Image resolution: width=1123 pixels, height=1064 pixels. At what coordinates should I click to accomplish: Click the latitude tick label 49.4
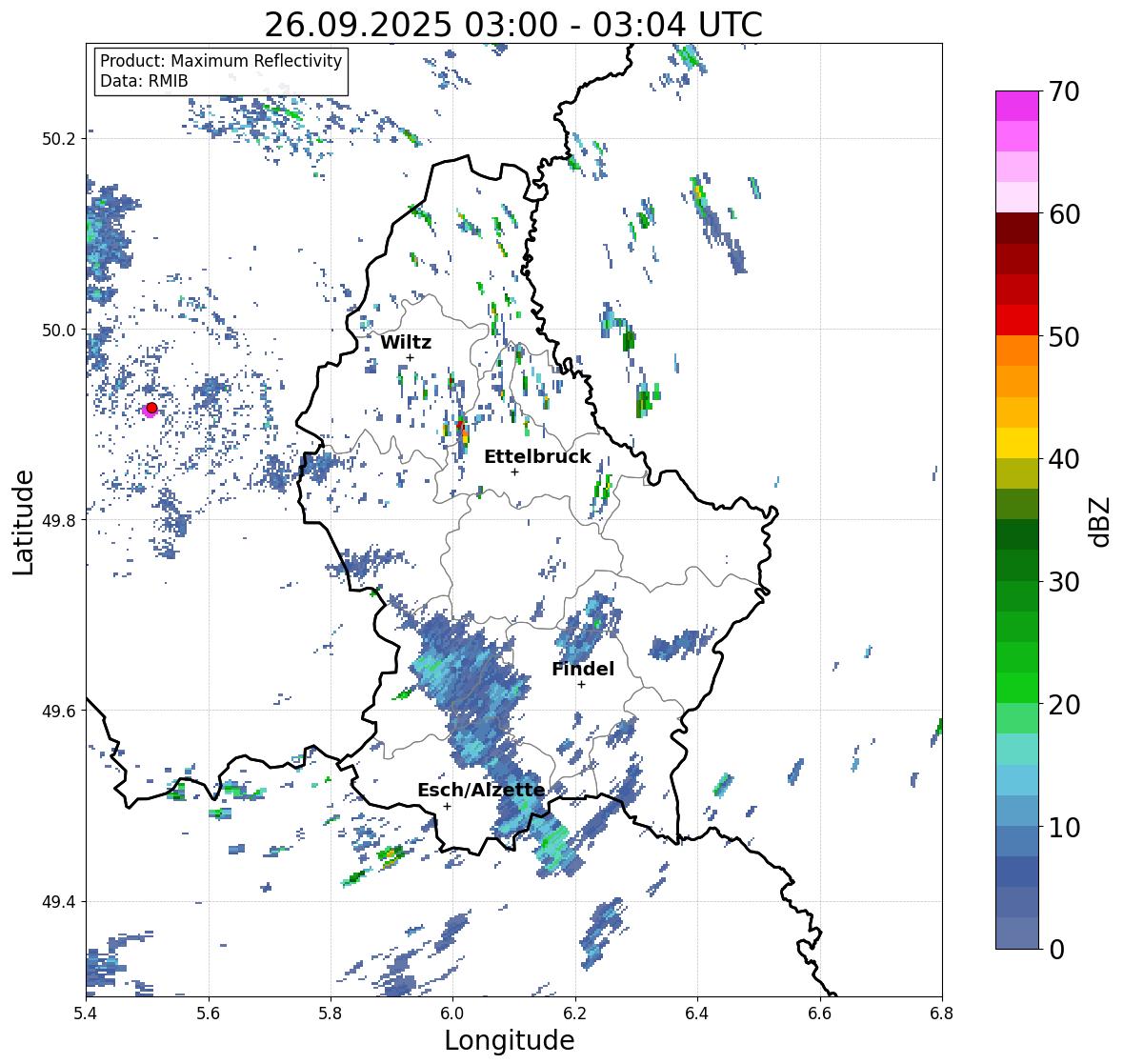click(x=59, y=902)
